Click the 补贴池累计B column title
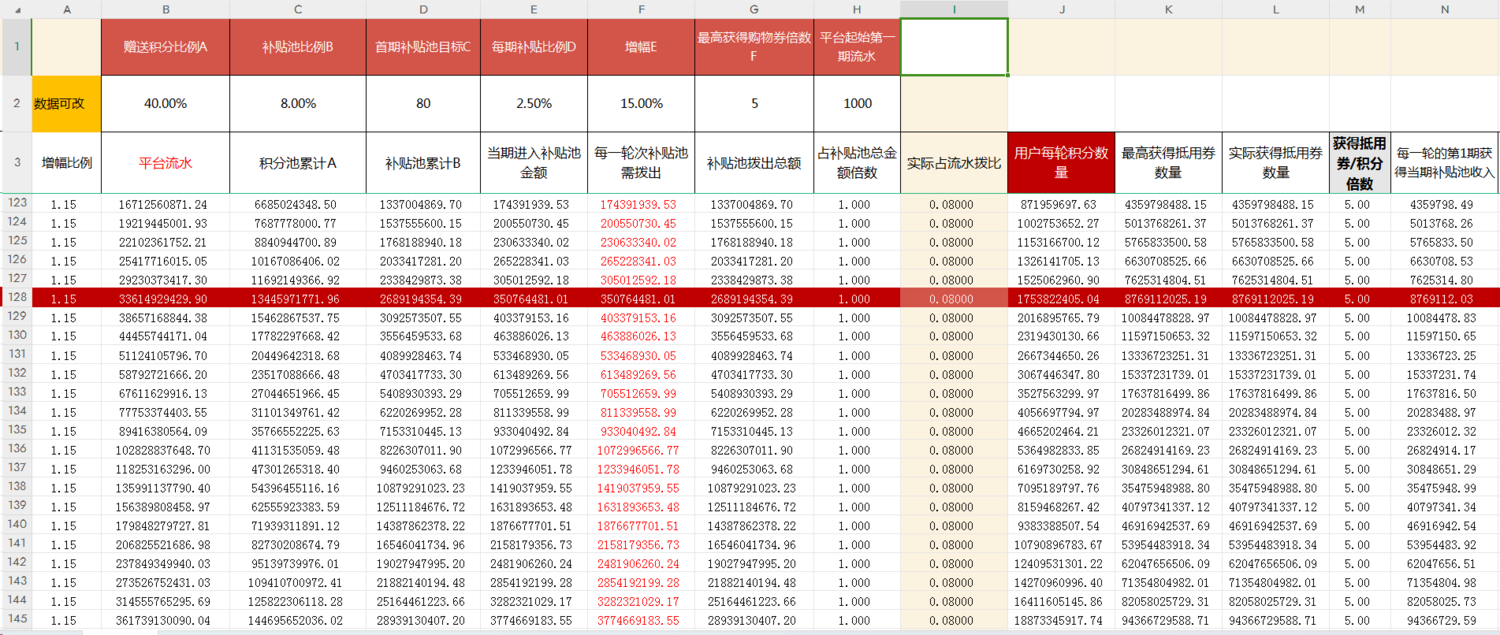The height and width of the screenshot is (635, 1500). coord(423,162)
